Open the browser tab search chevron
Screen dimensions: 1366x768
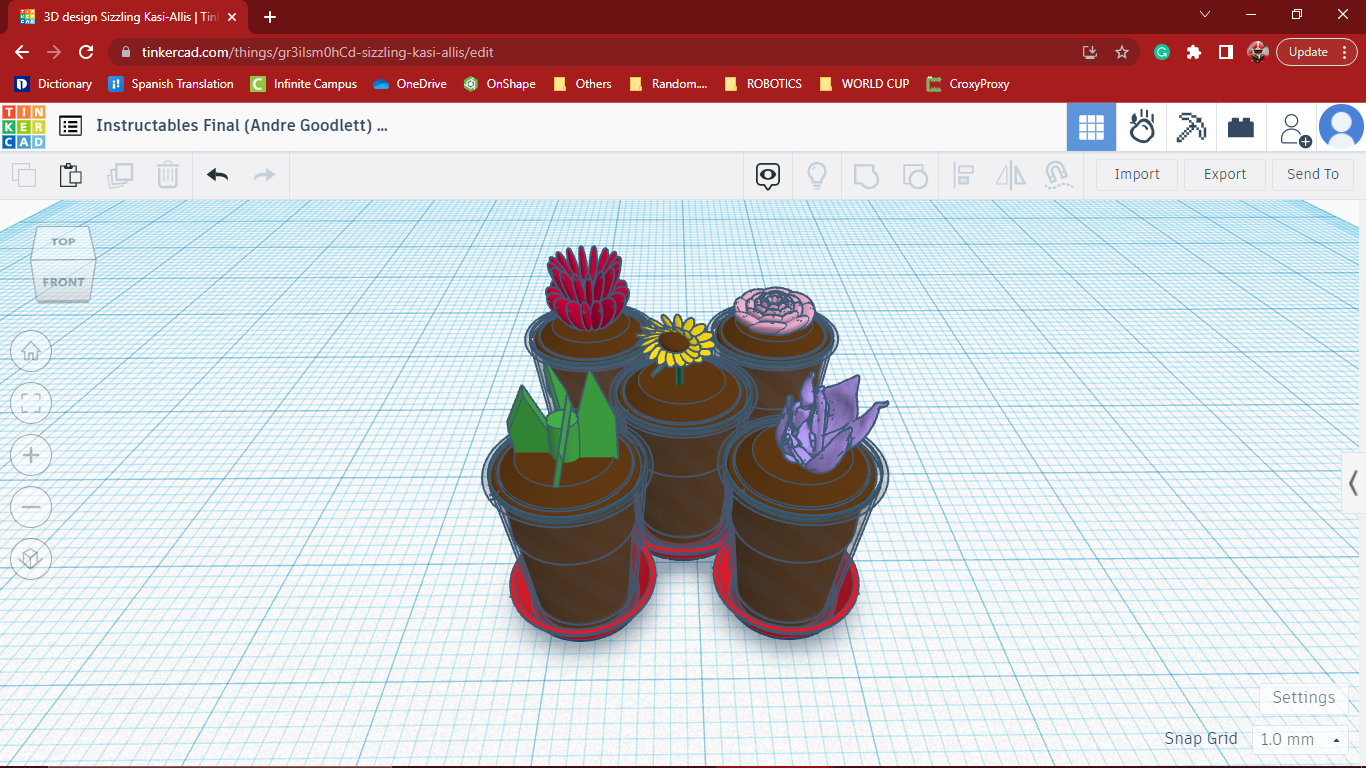point(1205,14)
